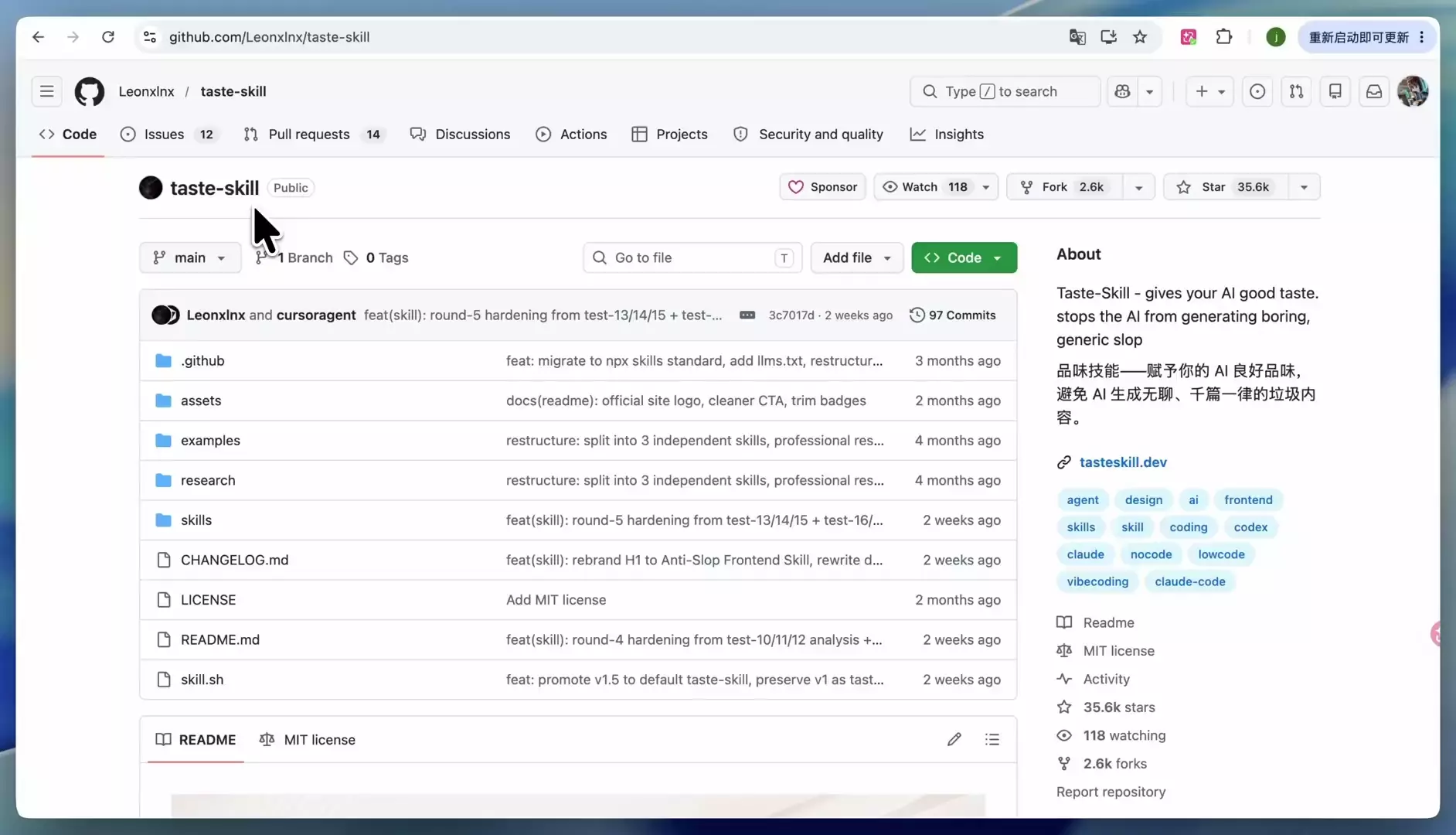
Task: Expand the Copilot dropdown arrow
Action: pyautogui.click(x=1150, y=91)
